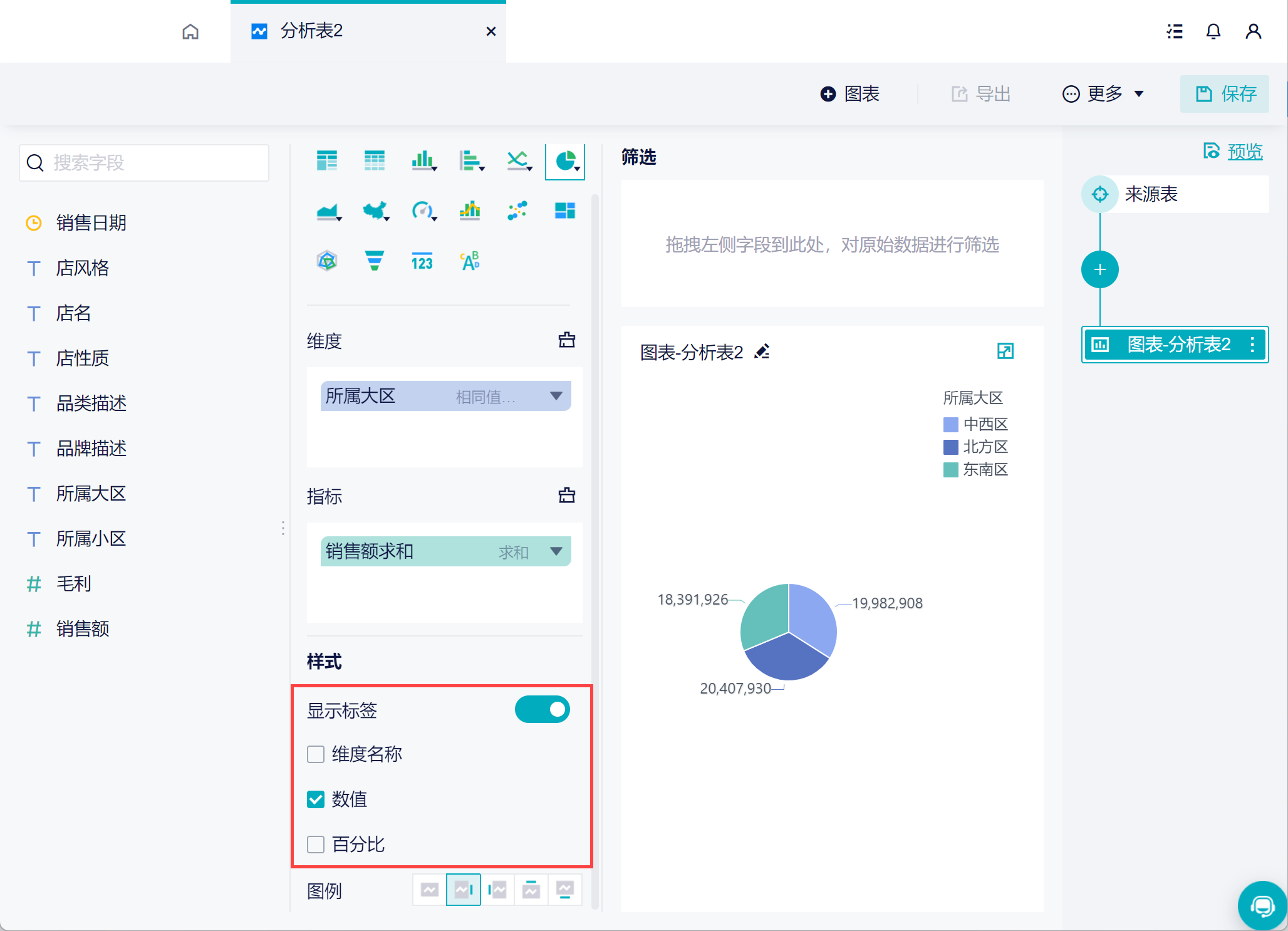Image resolution: width=1288 pixels, height=931 pixels.
Task: Select the word cloud chart icon
Action: coord(470,260)
